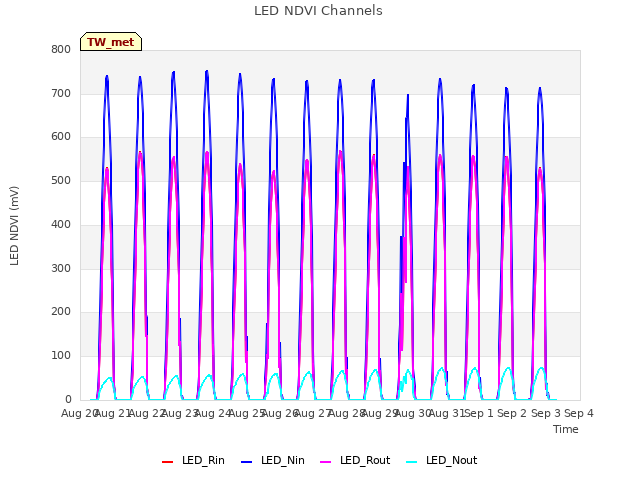
Task: Click the y-axis label LED NDVI (mV)
Action: point(14,226)
